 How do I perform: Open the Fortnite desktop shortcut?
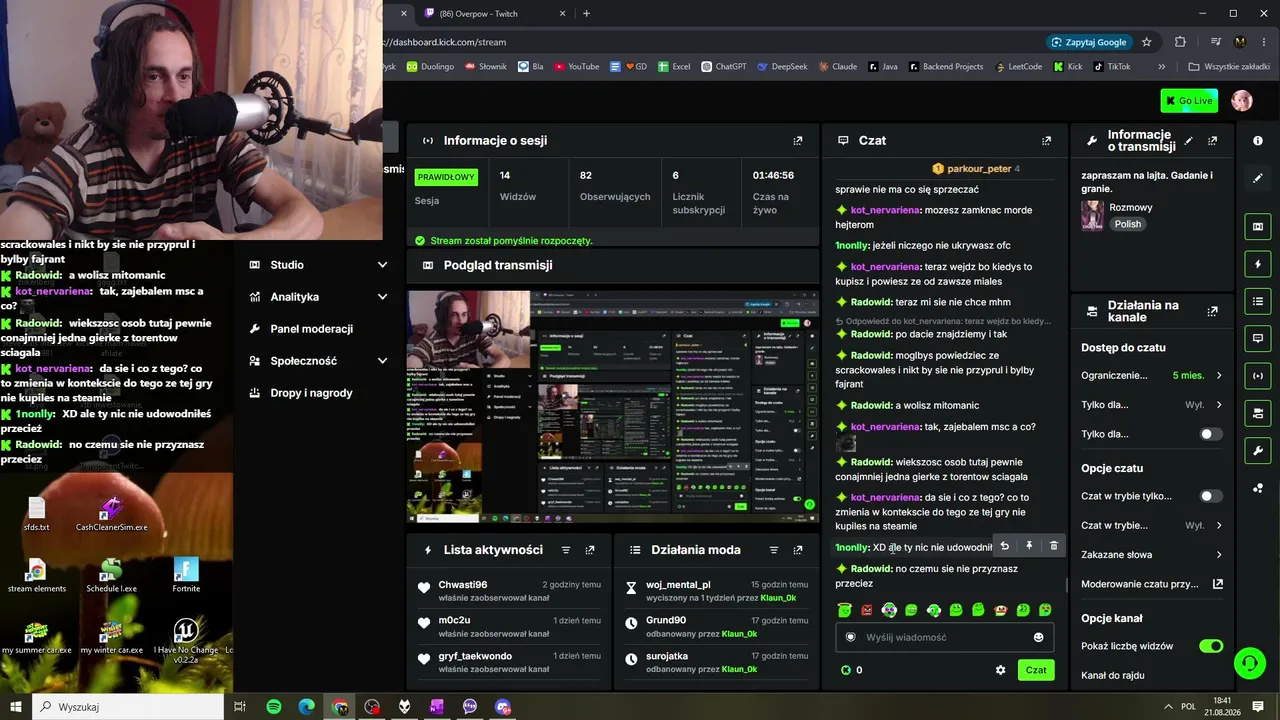click(x=186, y=576)
